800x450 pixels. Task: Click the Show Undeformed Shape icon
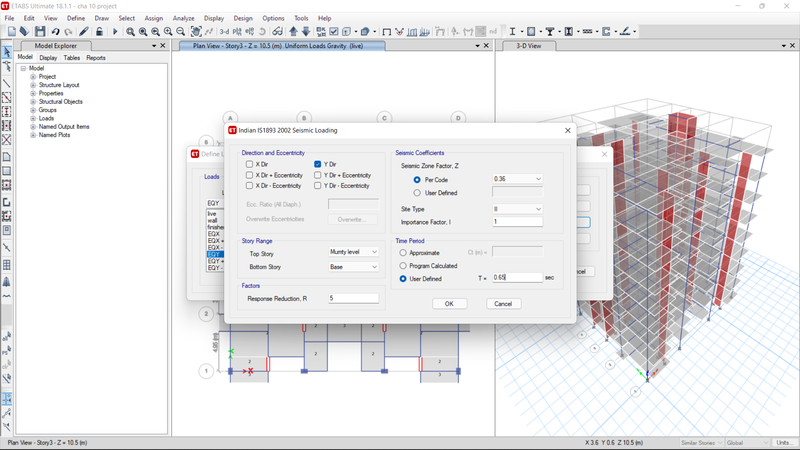coord(387,32)
